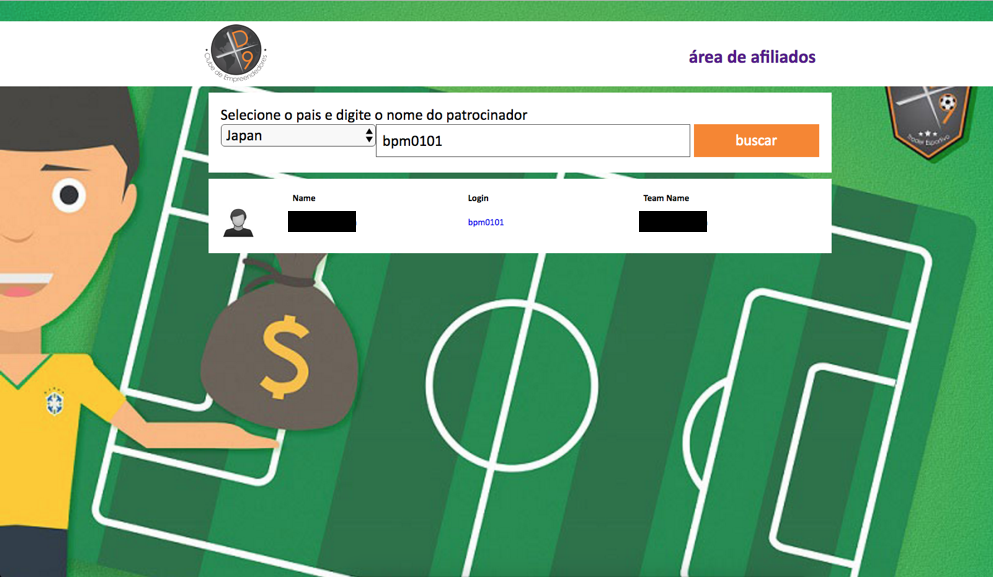Click the Team Name column header
Image resolution: width=993 pixels, height=577 pixels.
tap(666, 198)
